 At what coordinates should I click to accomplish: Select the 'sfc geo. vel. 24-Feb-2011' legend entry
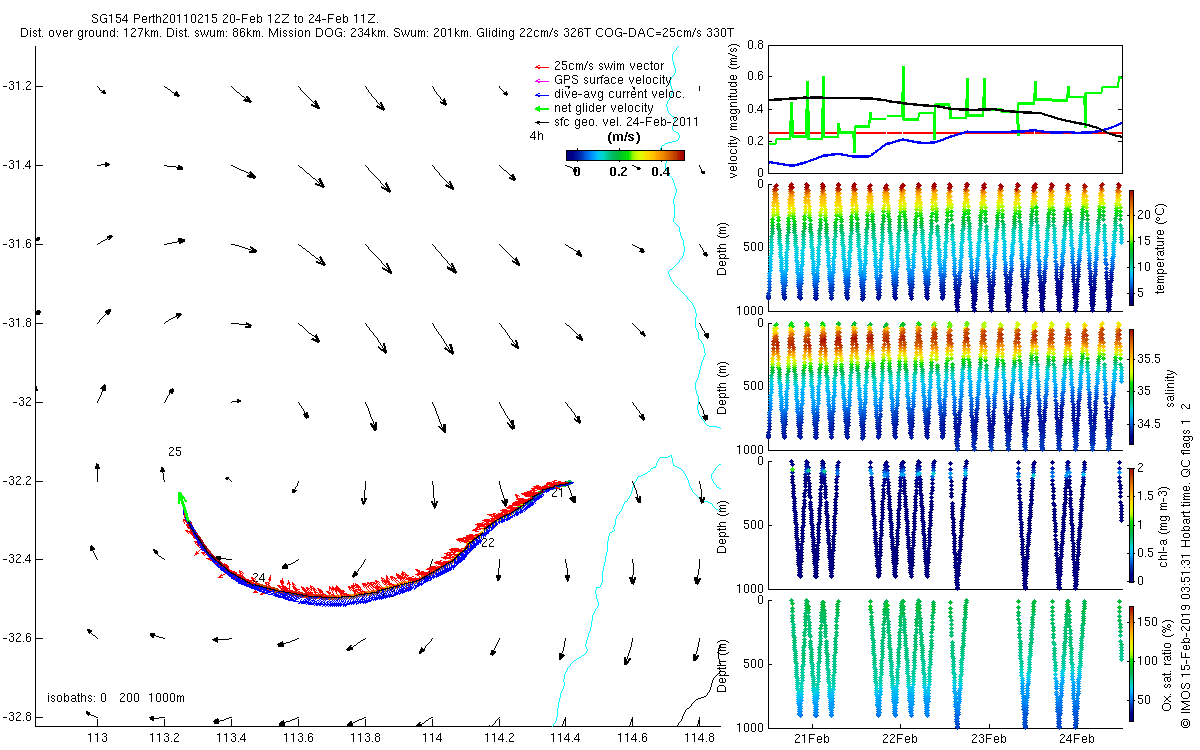coord(625,122)
